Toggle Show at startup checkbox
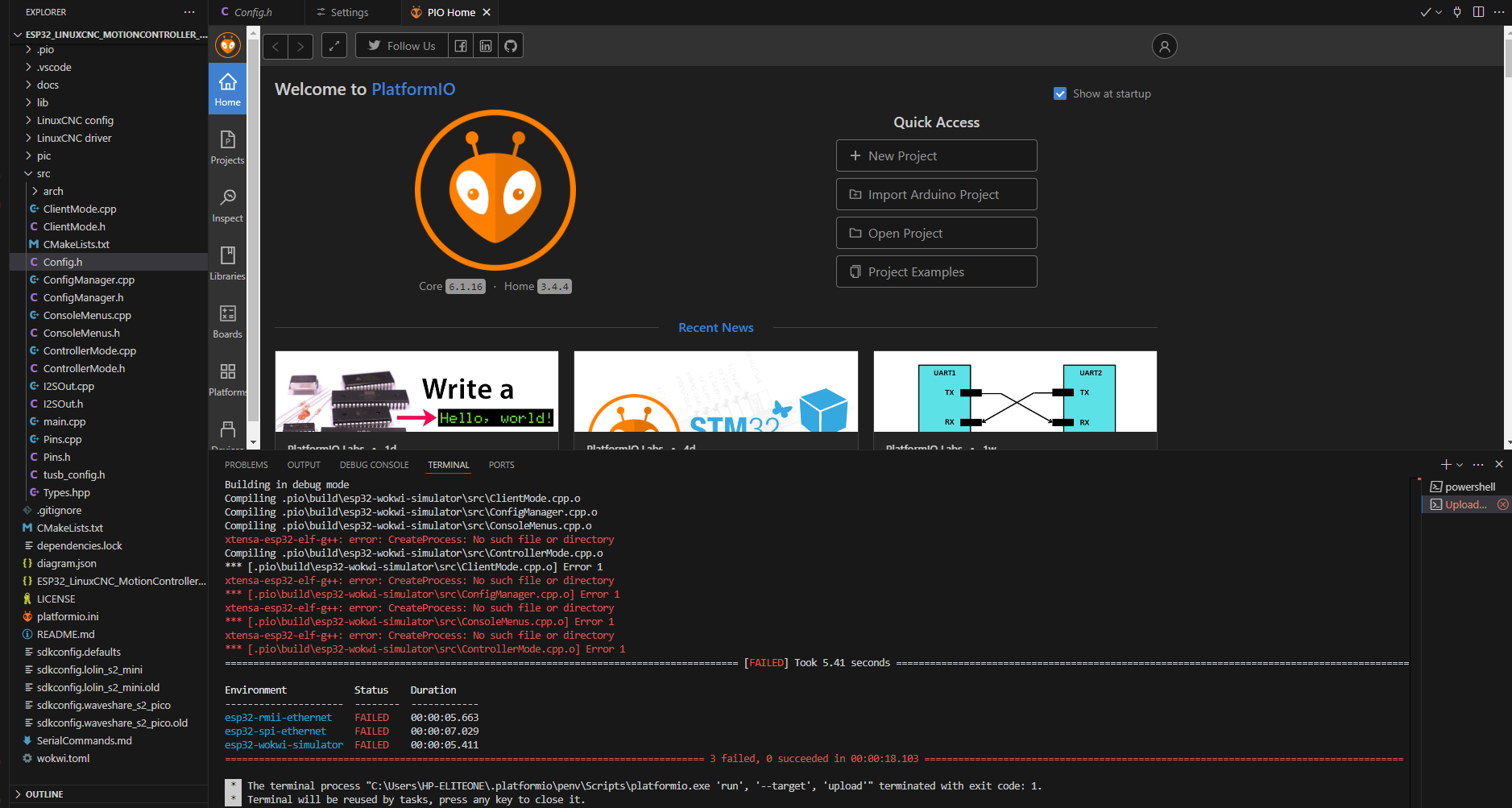 point(1060,93)
